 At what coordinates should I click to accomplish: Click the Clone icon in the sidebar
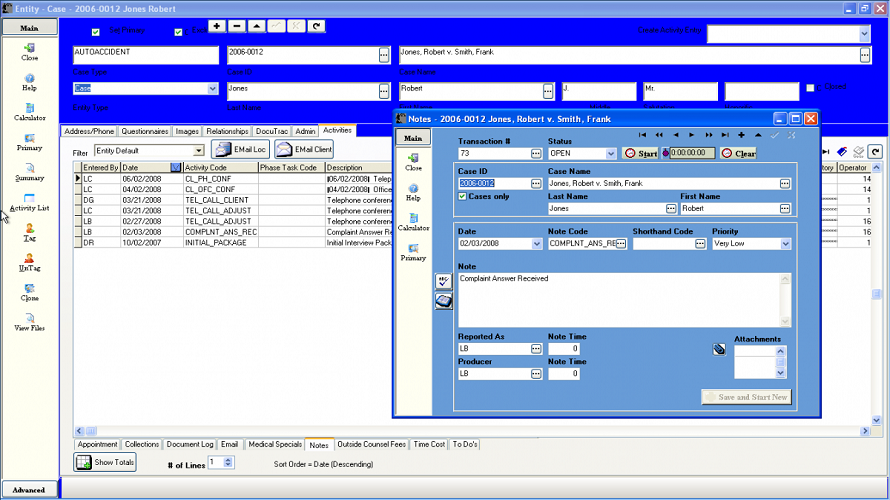[x=29, y=290]
